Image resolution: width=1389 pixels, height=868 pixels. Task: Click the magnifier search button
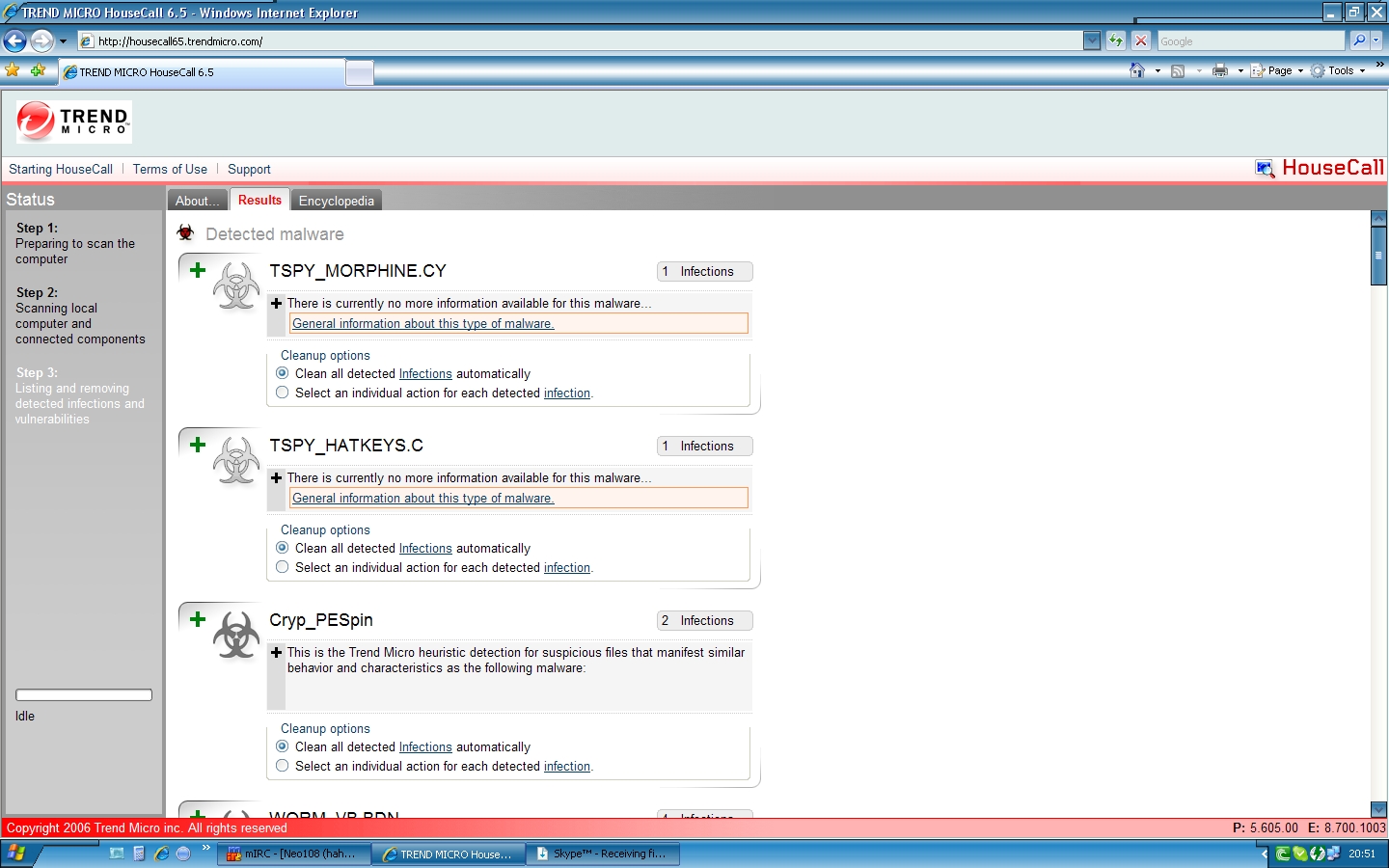pyautogui.click(x=1359, y=41)
